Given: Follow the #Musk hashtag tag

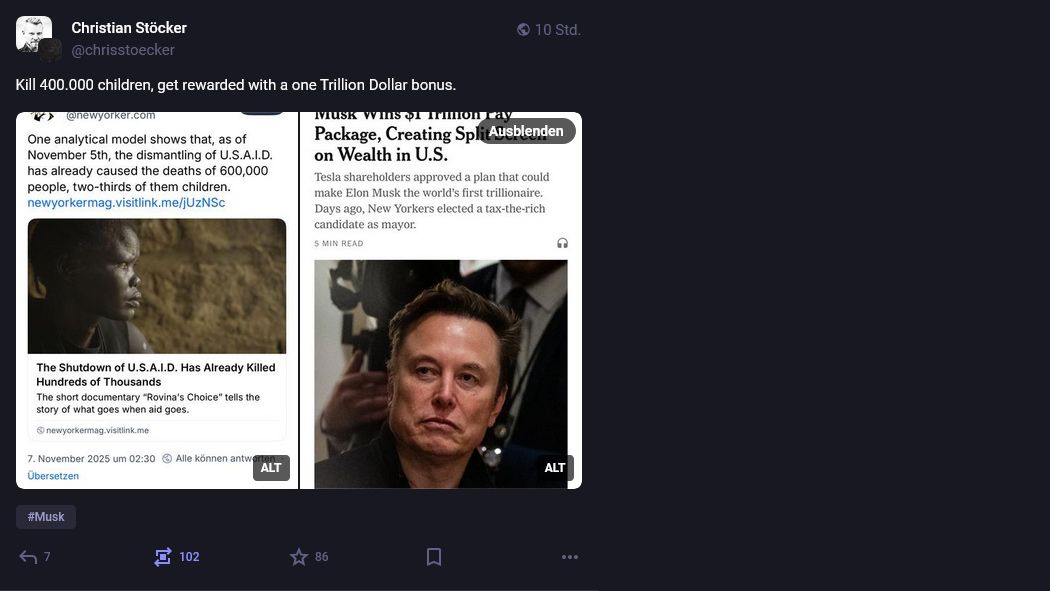Looking at the screenshot, I should pos(46,517).
